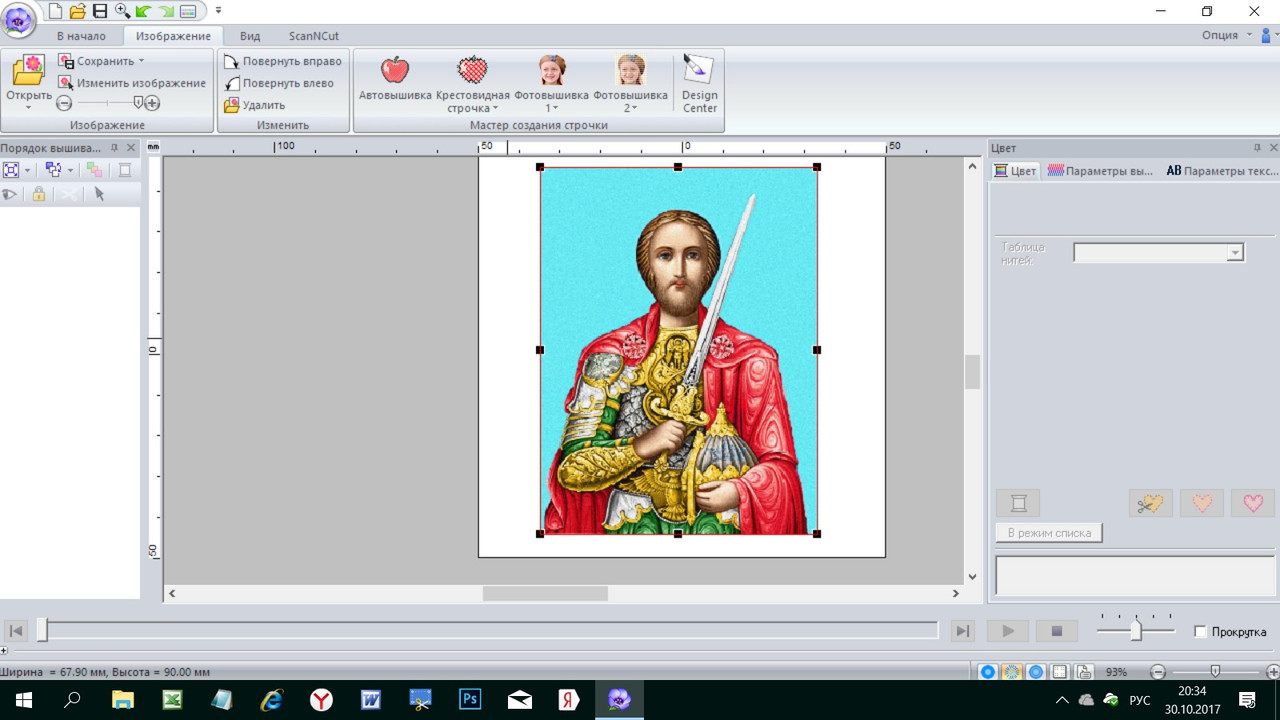Expand the Фотовышивка 1 dropdown arrow
The image size is (1280, 720).
(556, 108)
